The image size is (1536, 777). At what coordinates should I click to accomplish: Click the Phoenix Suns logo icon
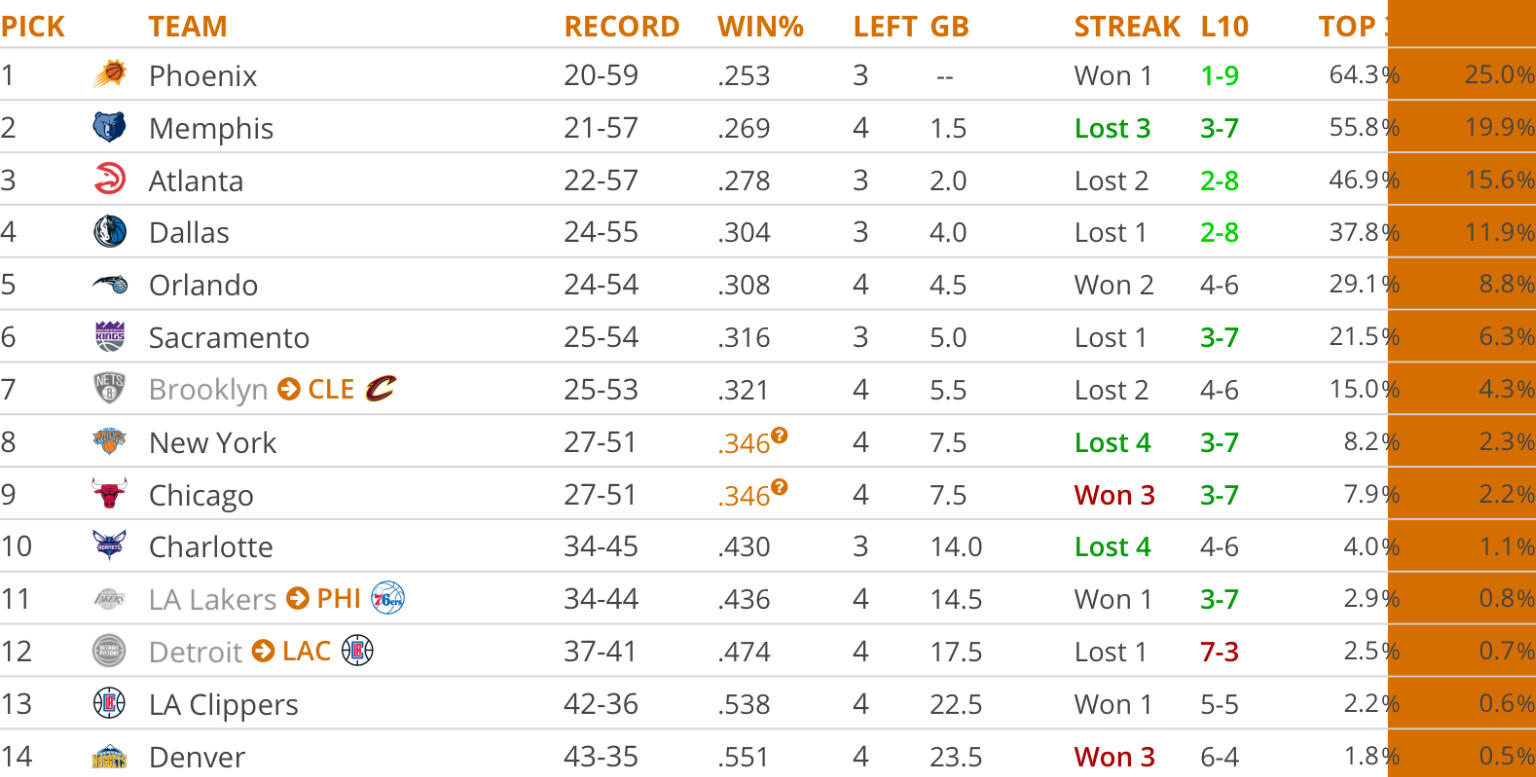tap(110, 75)
